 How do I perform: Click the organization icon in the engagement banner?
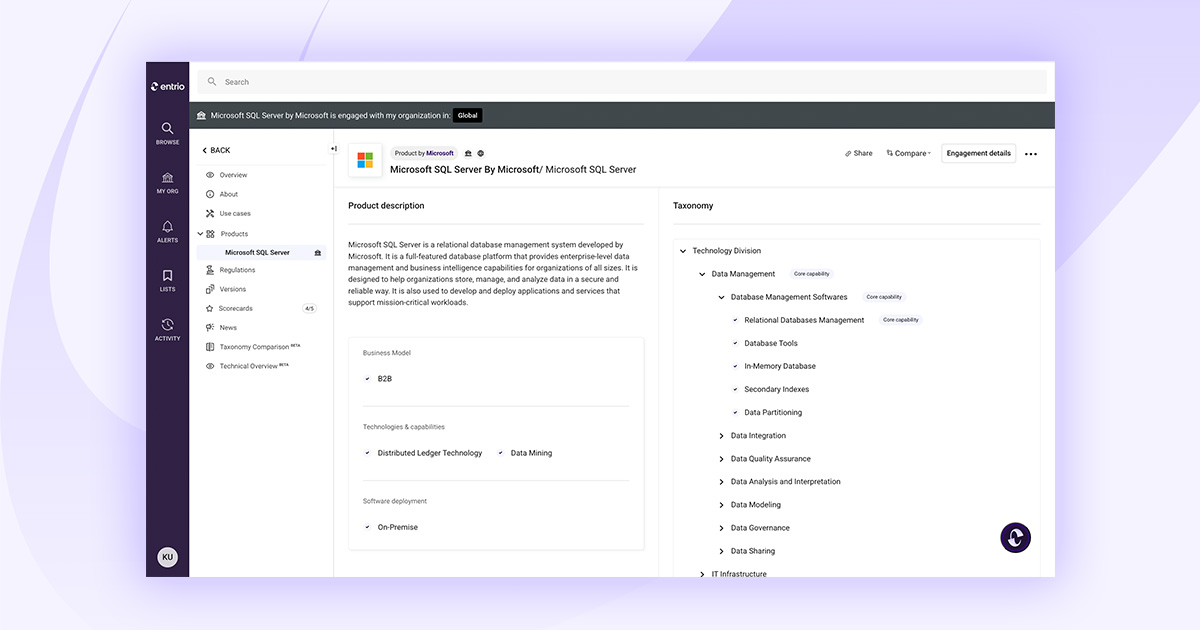(201, 115)
